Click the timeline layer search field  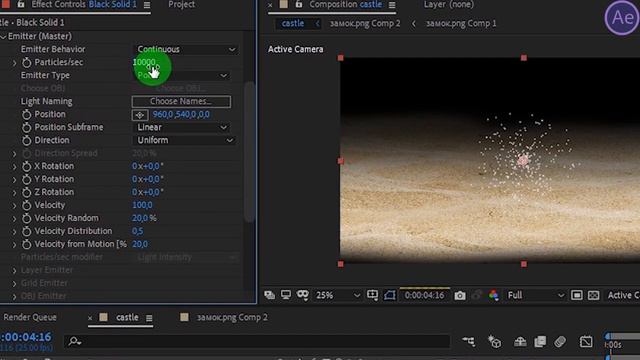coord(257,341)
